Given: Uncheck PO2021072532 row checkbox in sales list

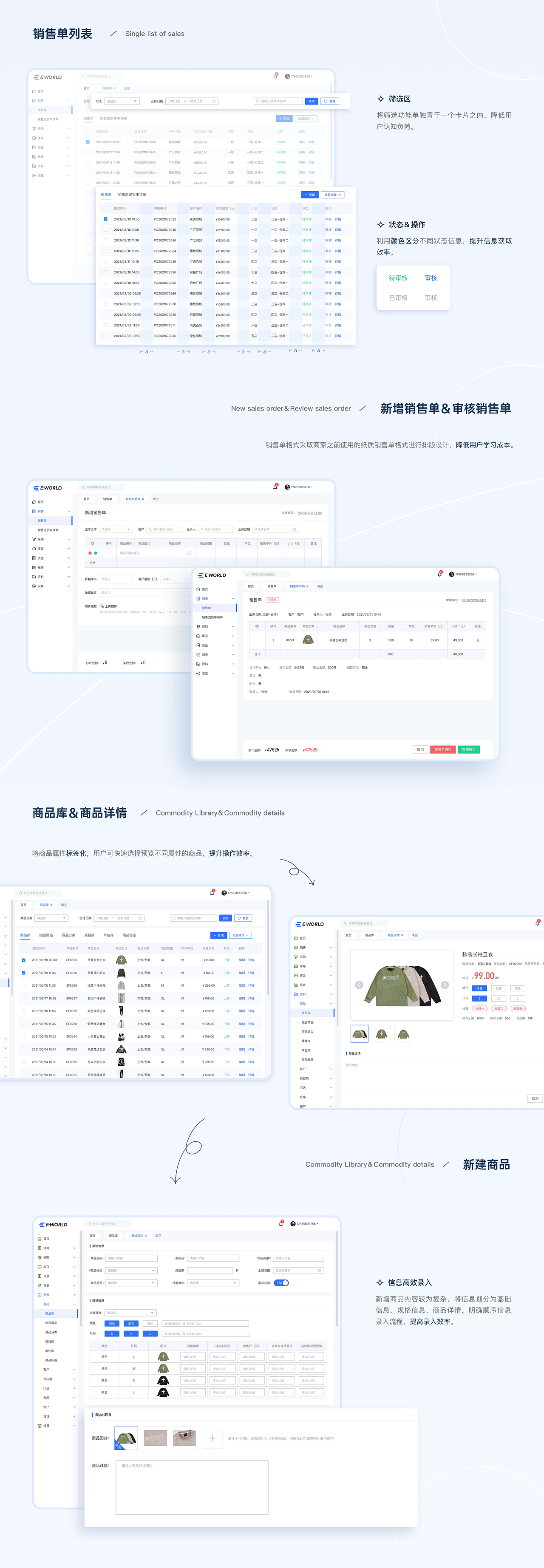Looking at the screenshot, I should click(x=105, y=219).
